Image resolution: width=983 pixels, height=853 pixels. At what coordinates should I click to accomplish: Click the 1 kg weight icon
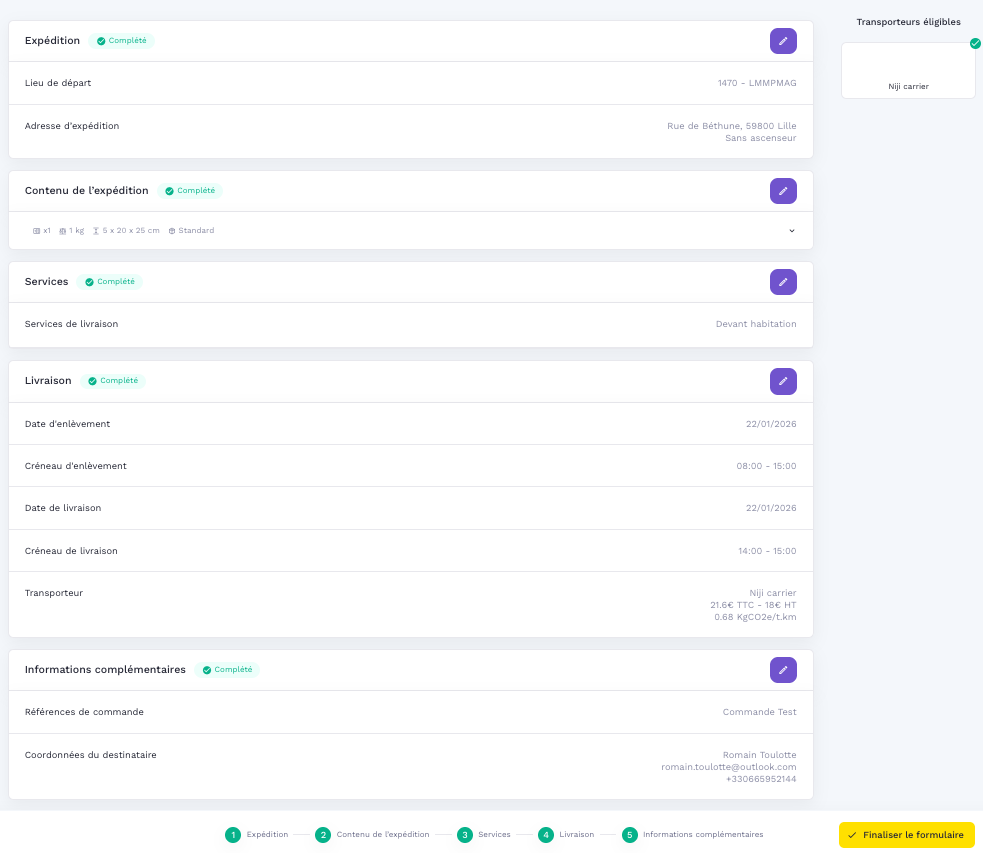point(63,231)
